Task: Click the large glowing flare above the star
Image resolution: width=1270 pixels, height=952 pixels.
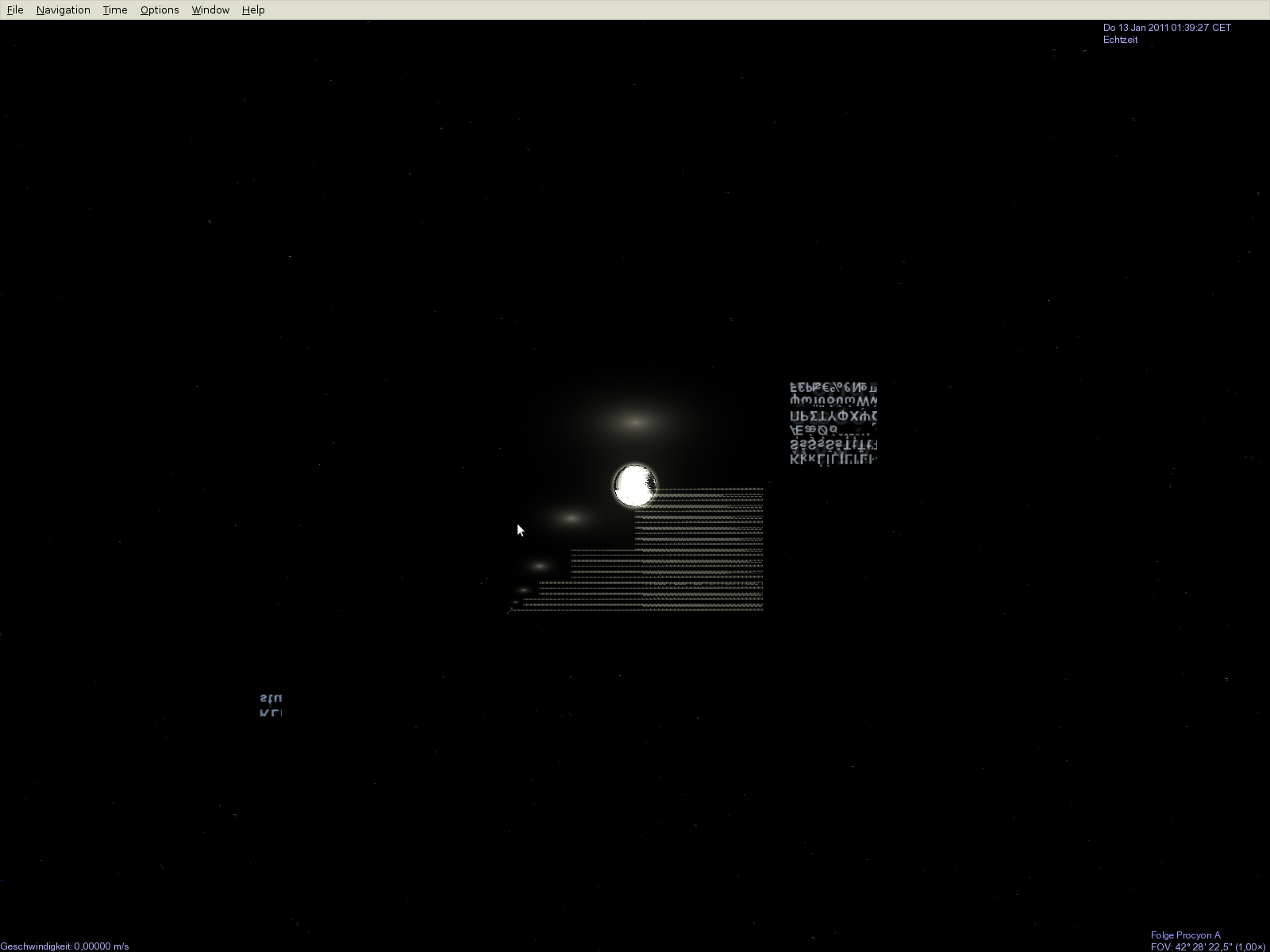Action: click(634, 422)
